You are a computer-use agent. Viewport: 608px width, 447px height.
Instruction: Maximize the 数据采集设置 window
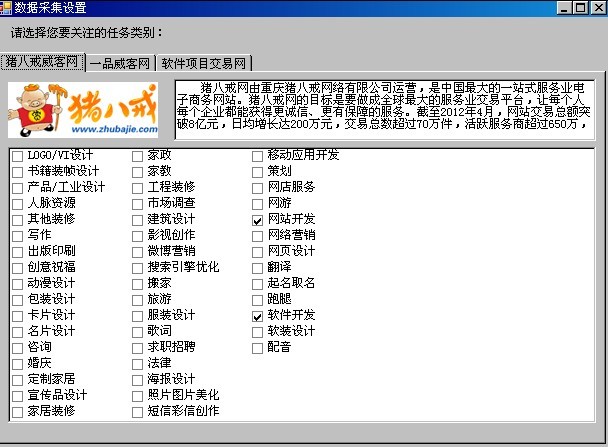[580, 8]
